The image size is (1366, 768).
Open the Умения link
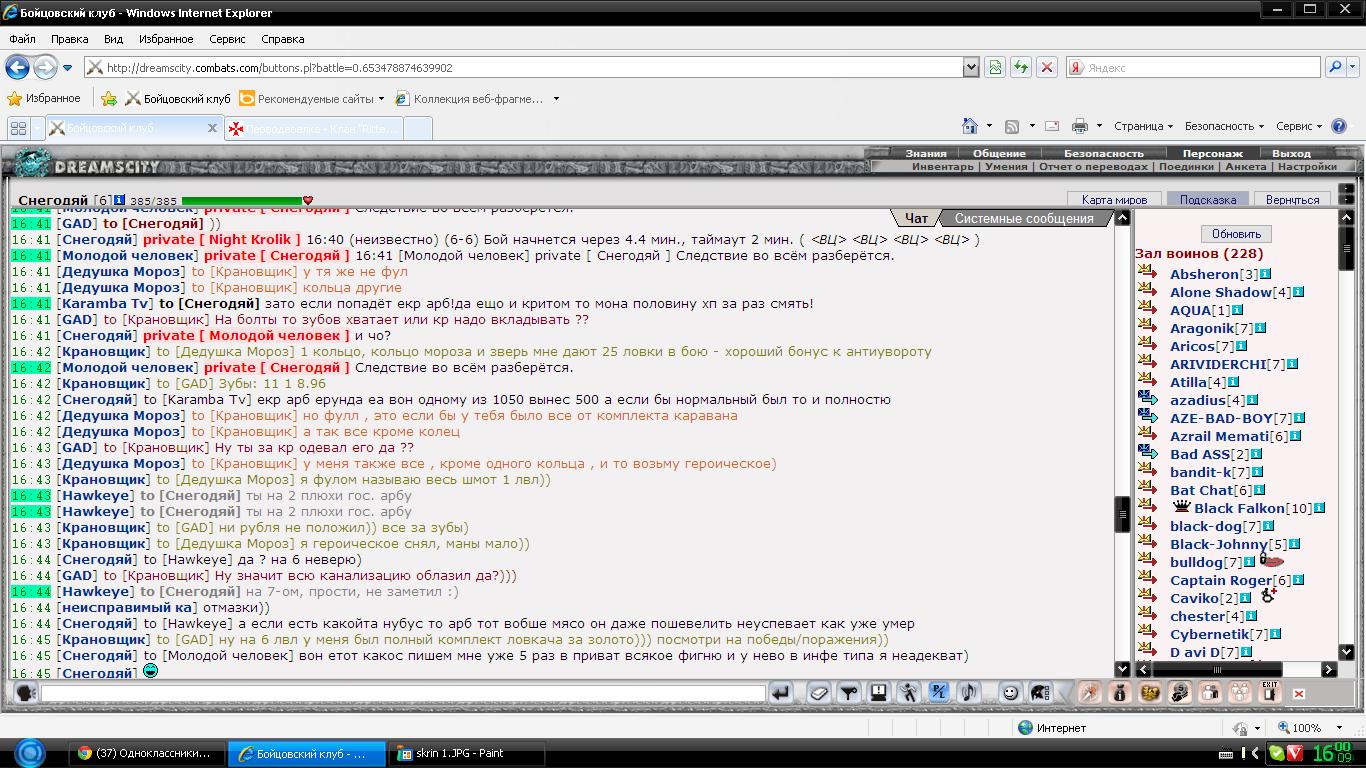click(1006, 167)
